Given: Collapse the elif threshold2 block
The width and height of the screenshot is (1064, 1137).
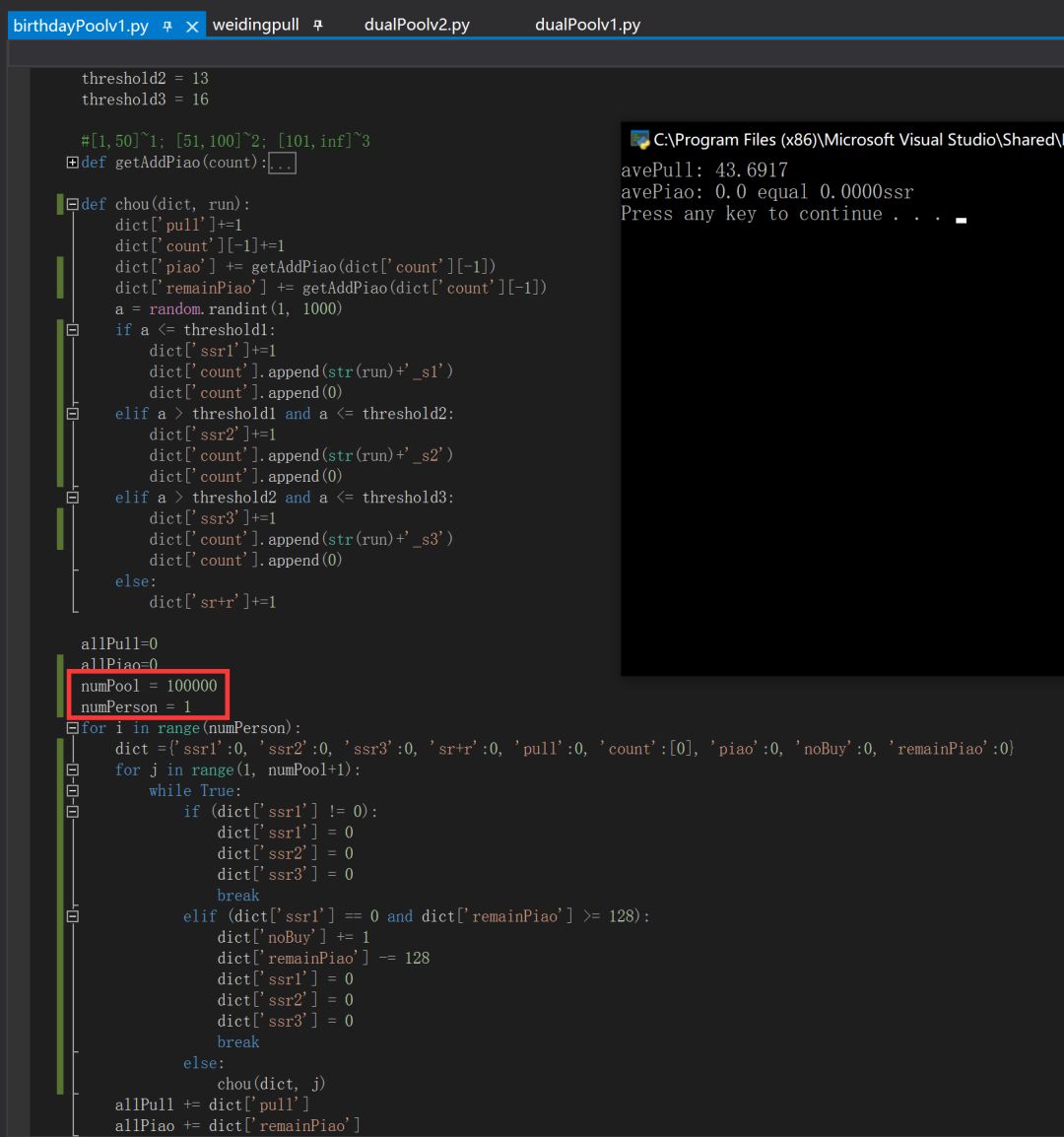Looking at the screenshot, I should 72,498.
